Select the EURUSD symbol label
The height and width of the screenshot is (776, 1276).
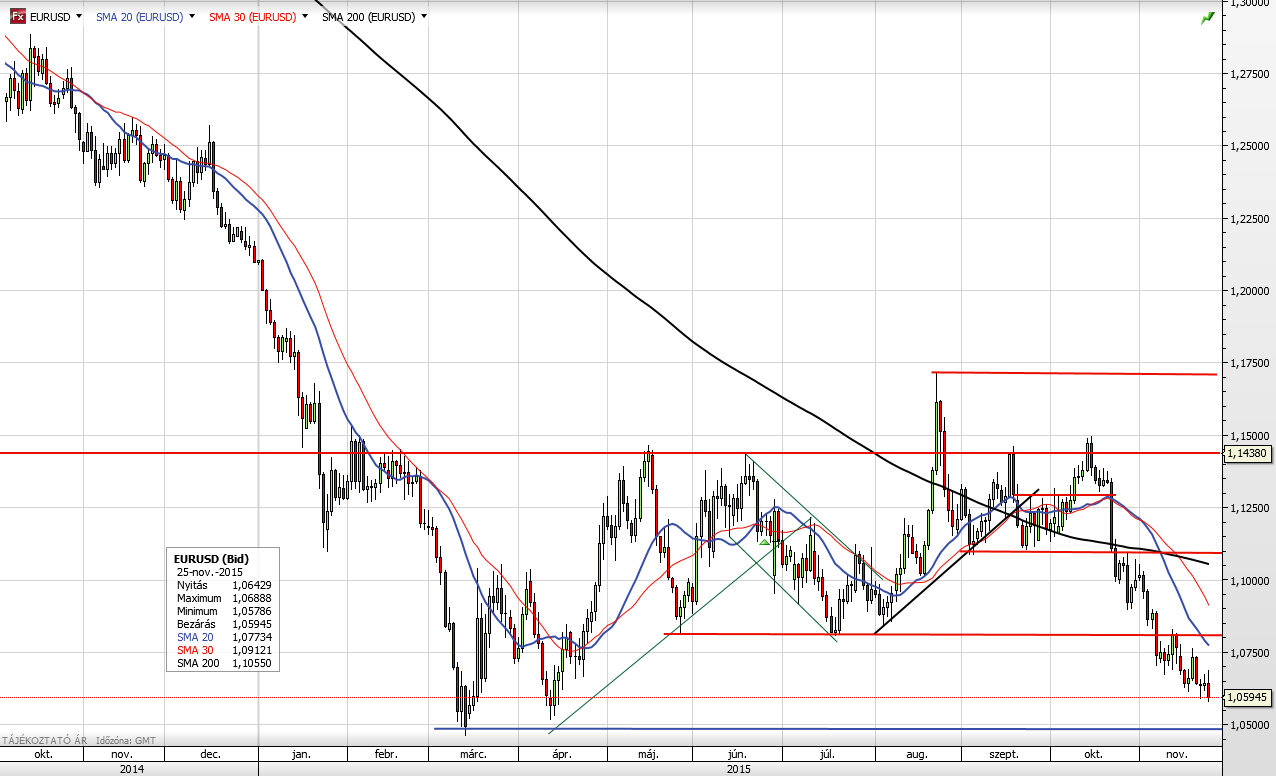click(x=50, y=17)
